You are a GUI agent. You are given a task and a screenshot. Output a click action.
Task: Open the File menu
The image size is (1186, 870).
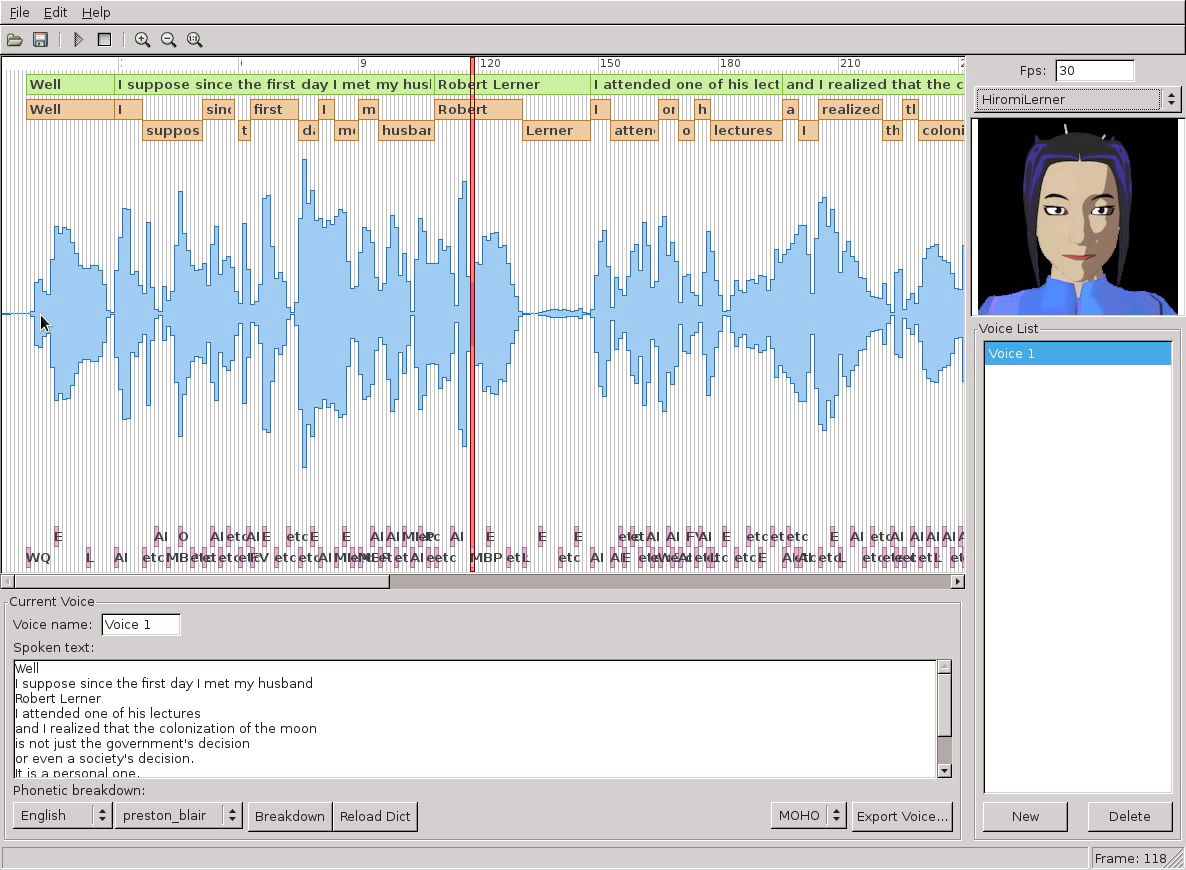pos(19,12)
